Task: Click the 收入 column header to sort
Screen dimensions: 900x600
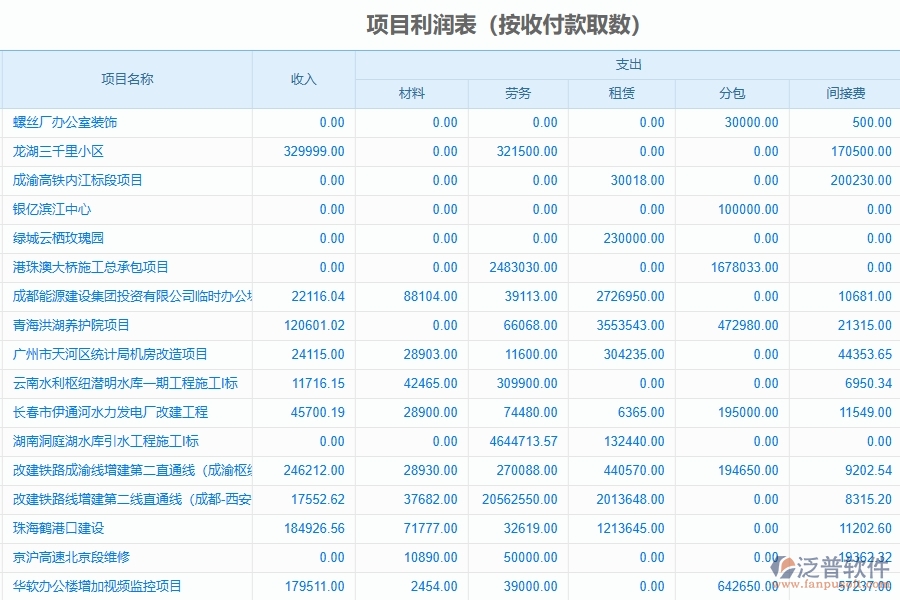Action: [x=303, y=79]
